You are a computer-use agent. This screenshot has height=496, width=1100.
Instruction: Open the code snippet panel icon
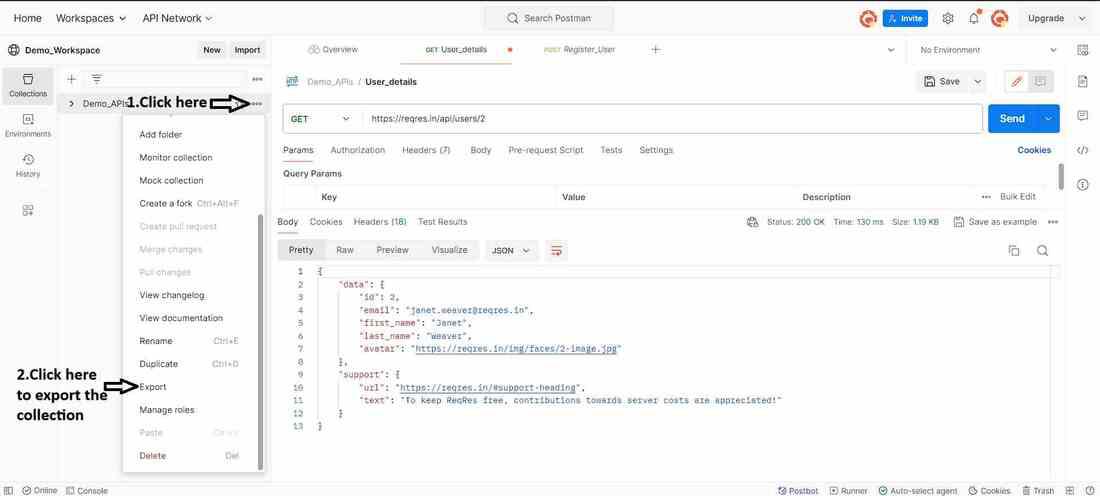1083,150
